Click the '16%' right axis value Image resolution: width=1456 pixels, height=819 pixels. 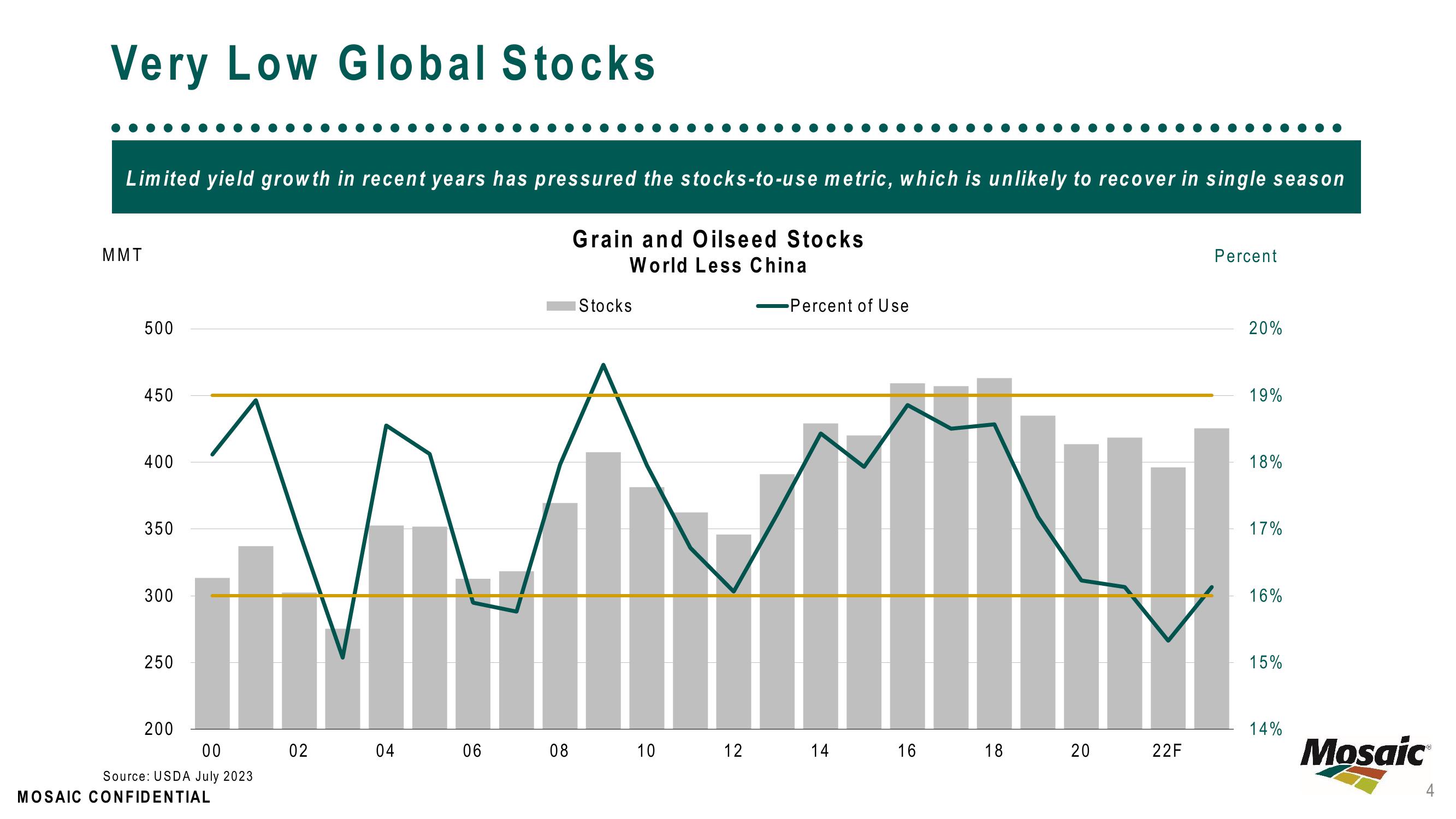(x=1265, y=596)
